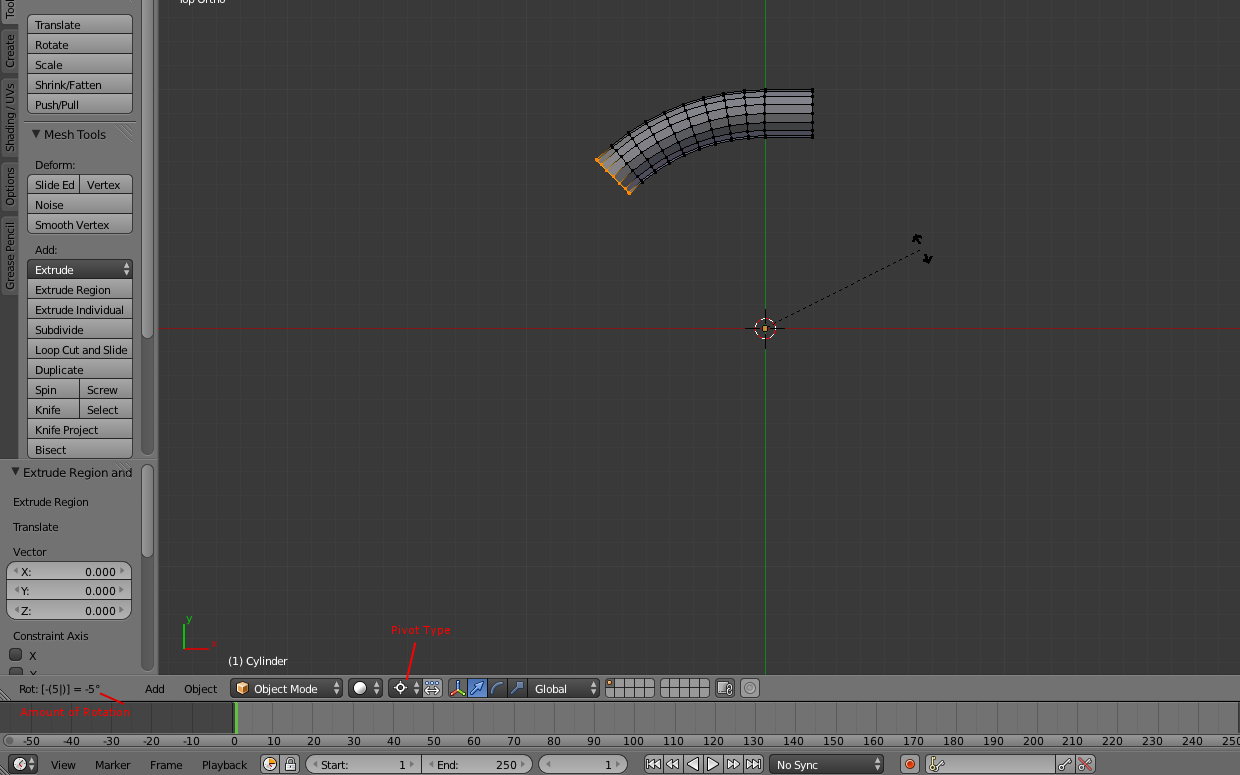Open the pivot point type dropdown
1240x775 pixels.
click(x=405, y=688)
